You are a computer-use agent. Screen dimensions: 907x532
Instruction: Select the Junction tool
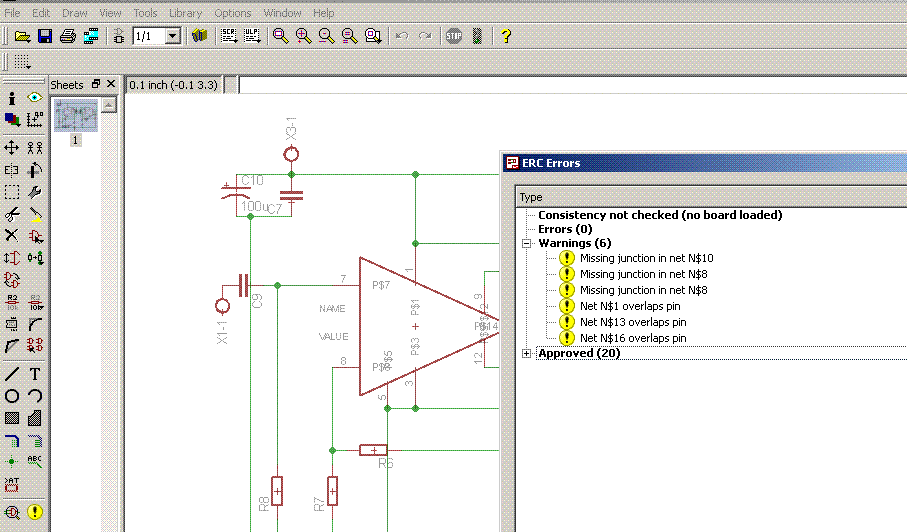tap(12, 462)
